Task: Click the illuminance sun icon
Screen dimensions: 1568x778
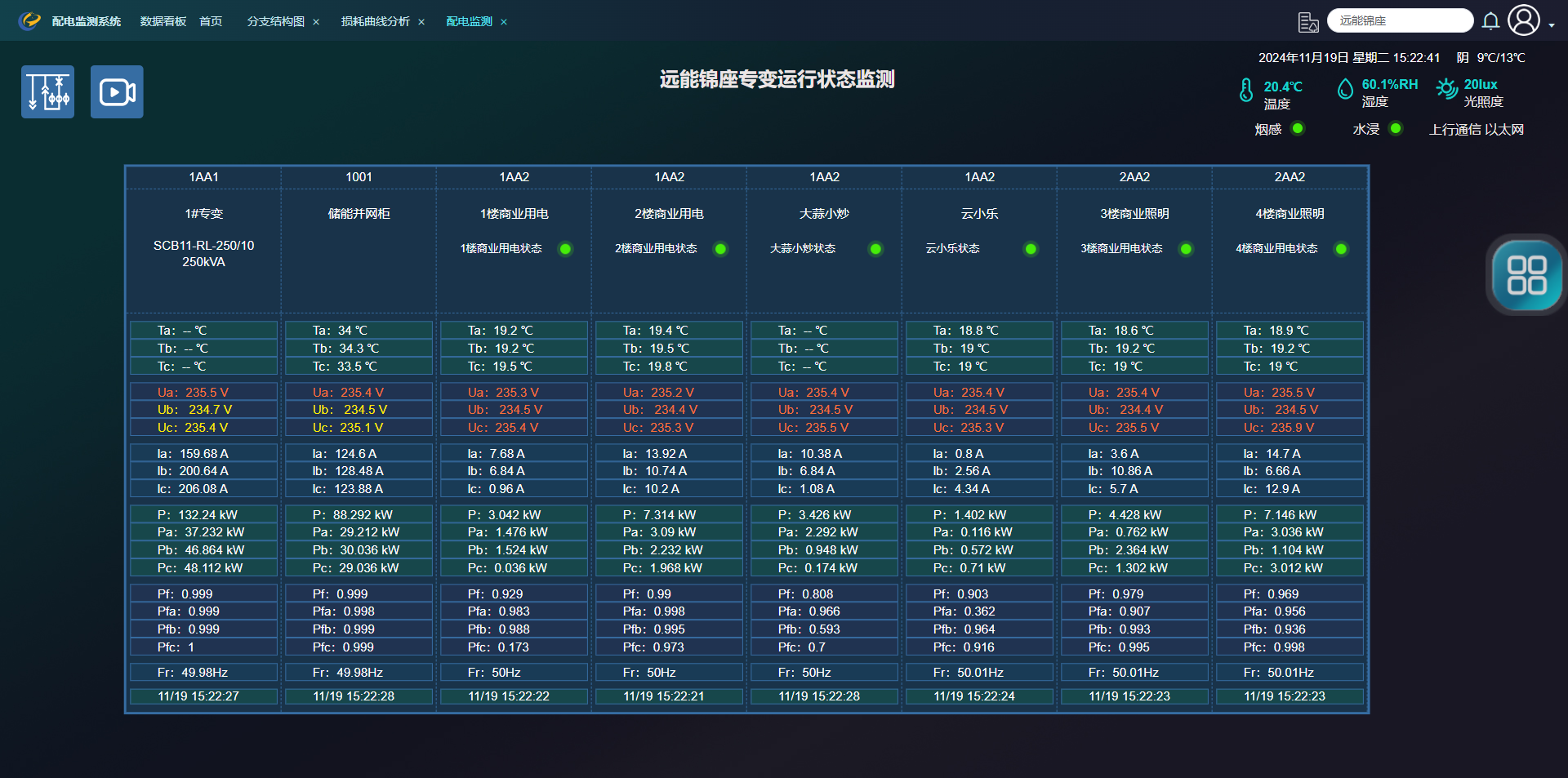Action: coord(1446,88)
